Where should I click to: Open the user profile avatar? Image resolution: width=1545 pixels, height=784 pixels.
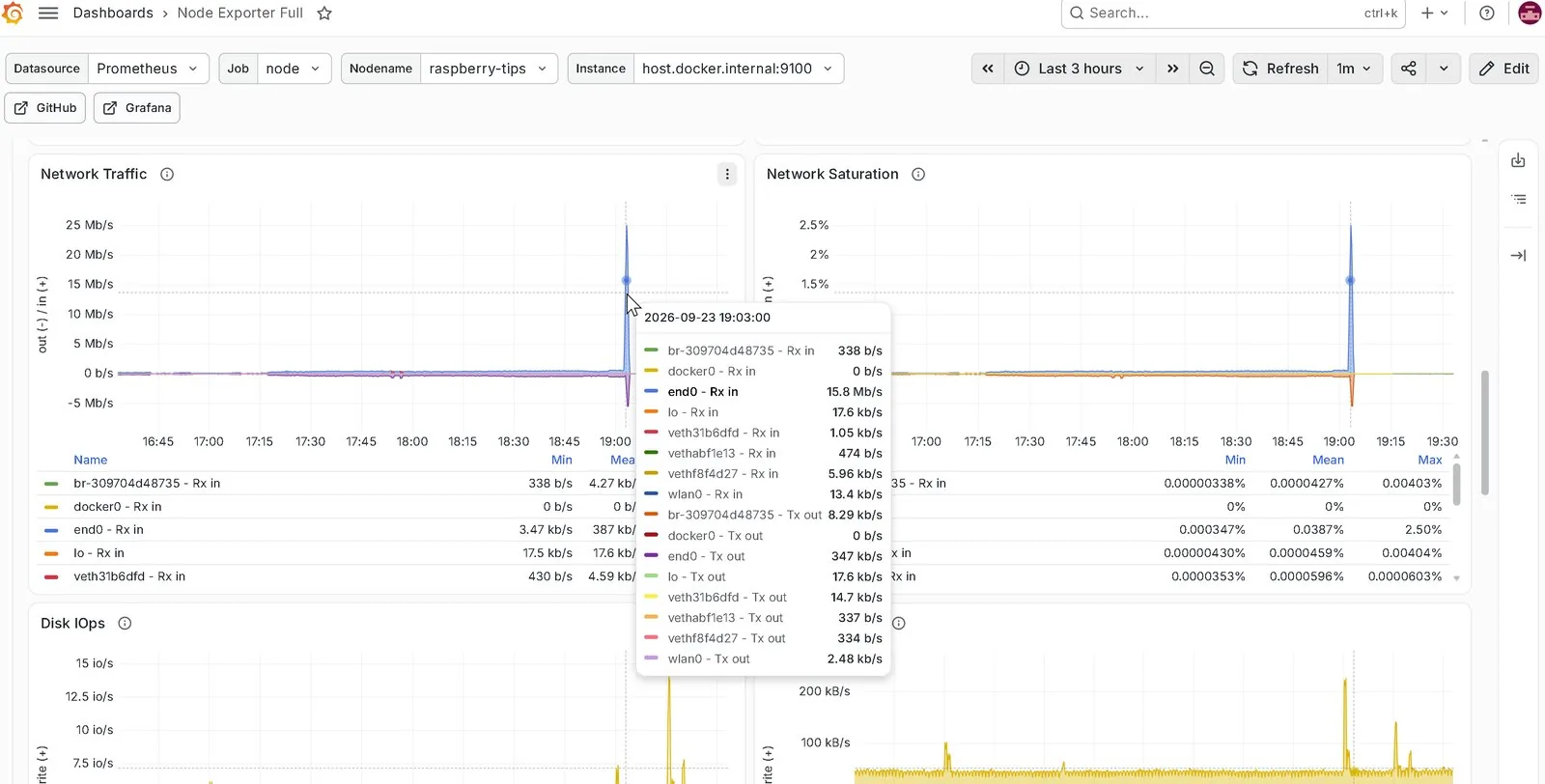pos(1530,13)
